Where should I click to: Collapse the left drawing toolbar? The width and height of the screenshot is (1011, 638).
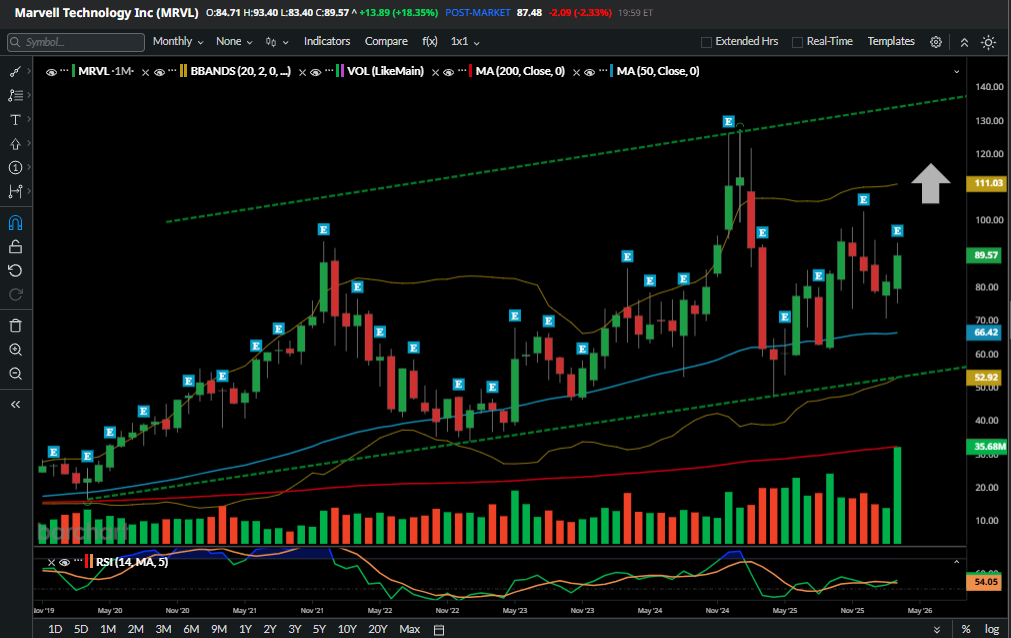[x=15, y=404]
